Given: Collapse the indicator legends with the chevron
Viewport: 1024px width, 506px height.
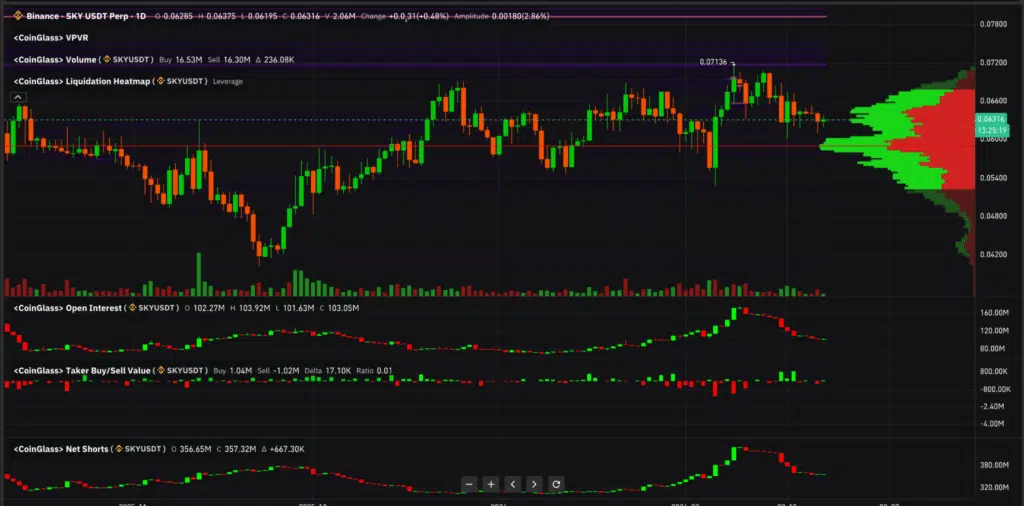Looking at the screenshot, I should [x=18, y=97].
